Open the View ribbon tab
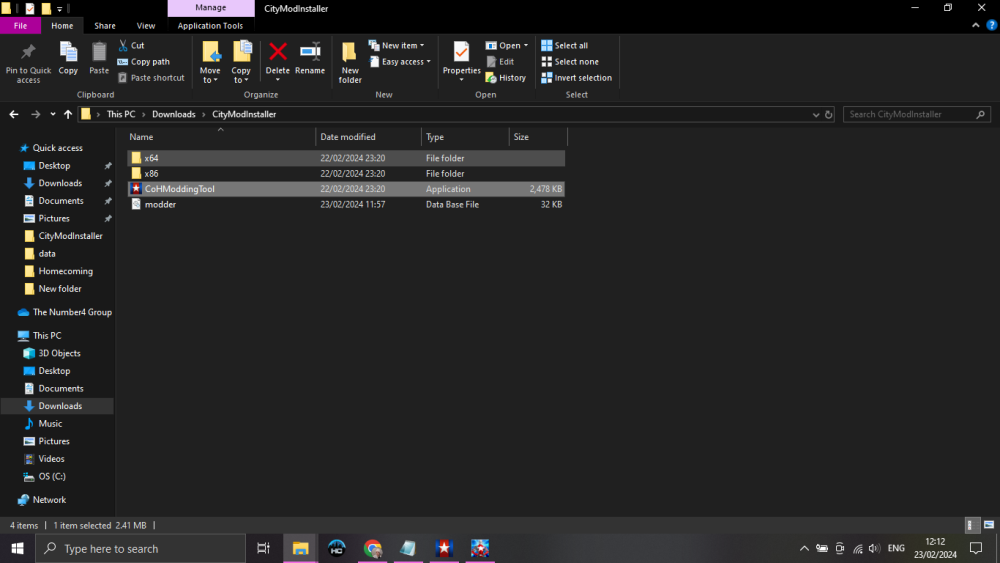The height and width of the screenshot is (563, 1000). [146, 26]
